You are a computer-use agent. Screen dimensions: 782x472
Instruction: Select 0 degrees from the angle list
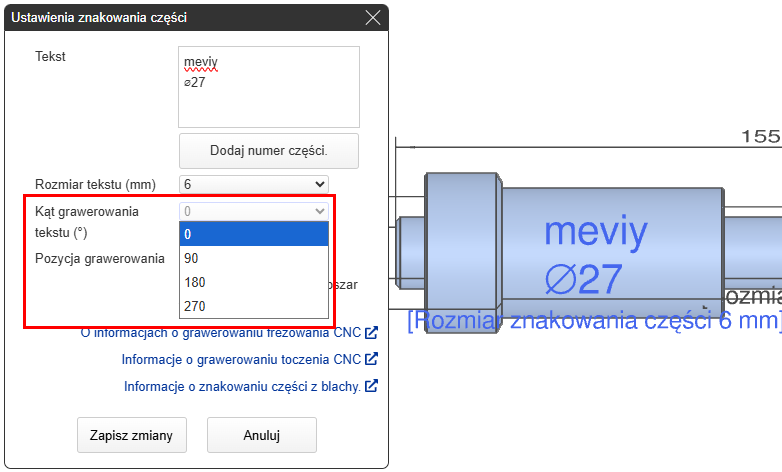(254, 234)
